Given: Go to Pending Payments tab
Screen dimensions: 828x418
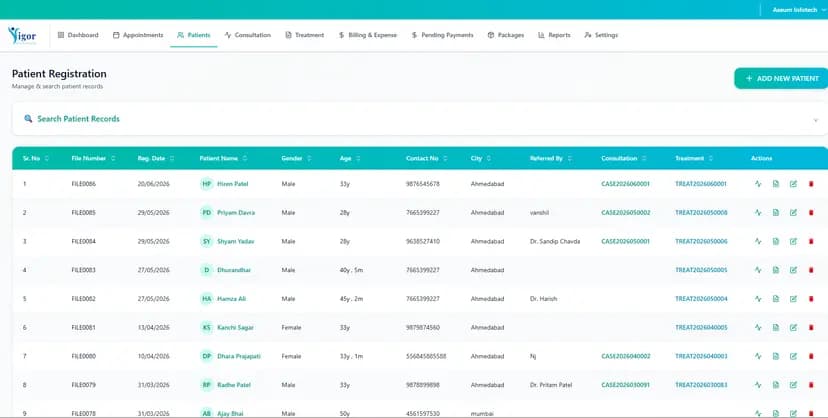Looking at the screenshot, I should [443, 35].
